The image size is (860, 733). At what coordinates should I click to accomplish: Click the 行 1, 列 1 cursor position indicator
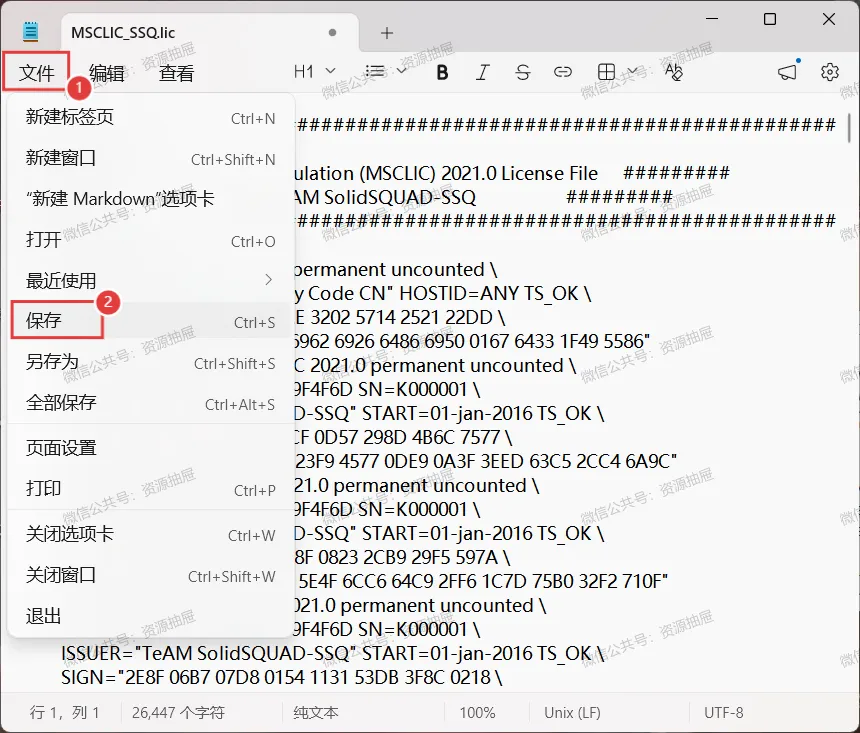pyautogui.click(x=65, y=713)
